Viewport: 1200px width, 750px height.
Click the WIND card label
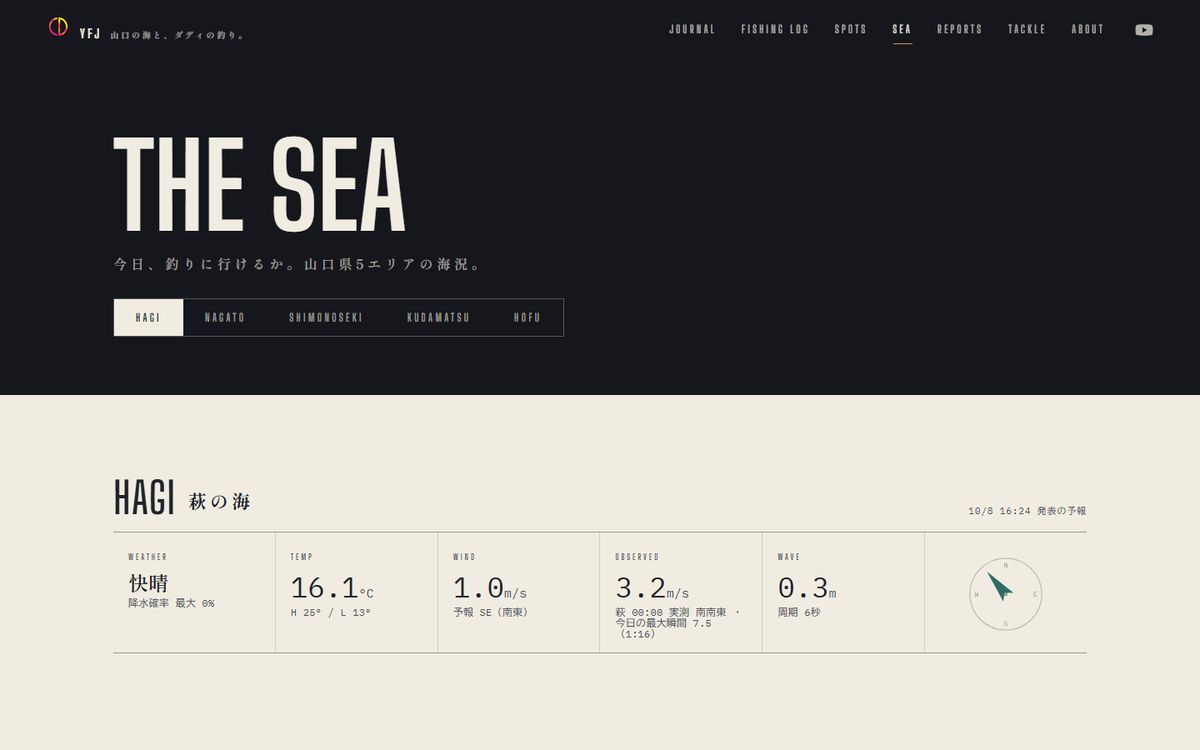(x=464, y=557)
